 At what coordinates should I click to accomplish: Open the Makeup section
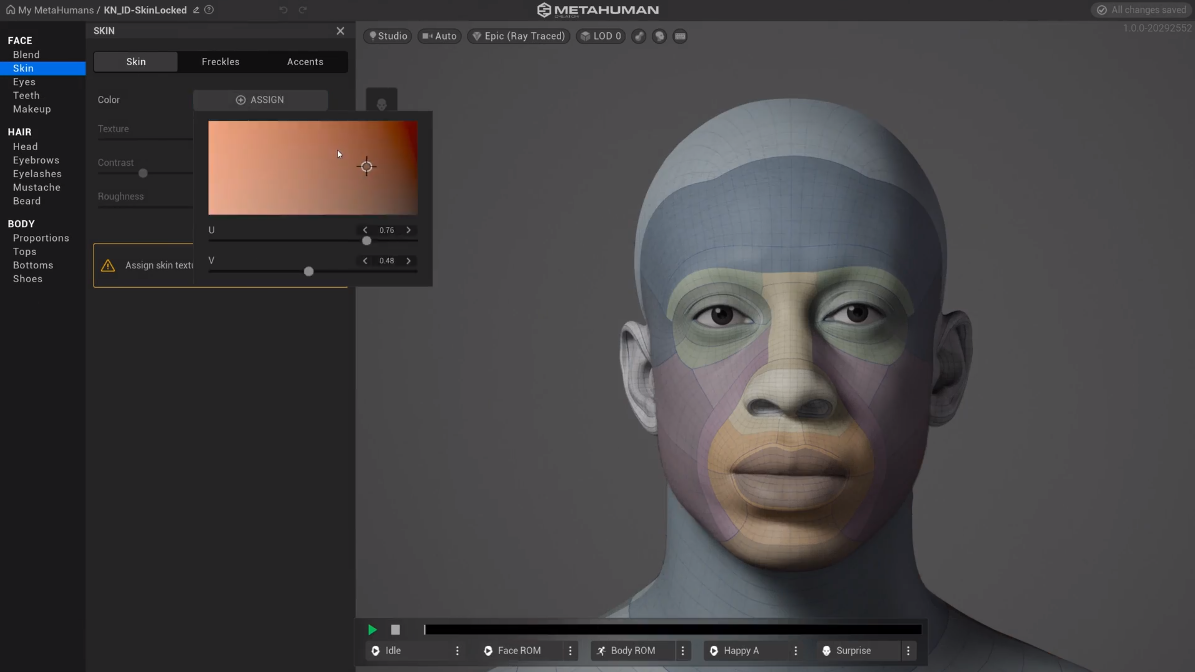[32, 110]
